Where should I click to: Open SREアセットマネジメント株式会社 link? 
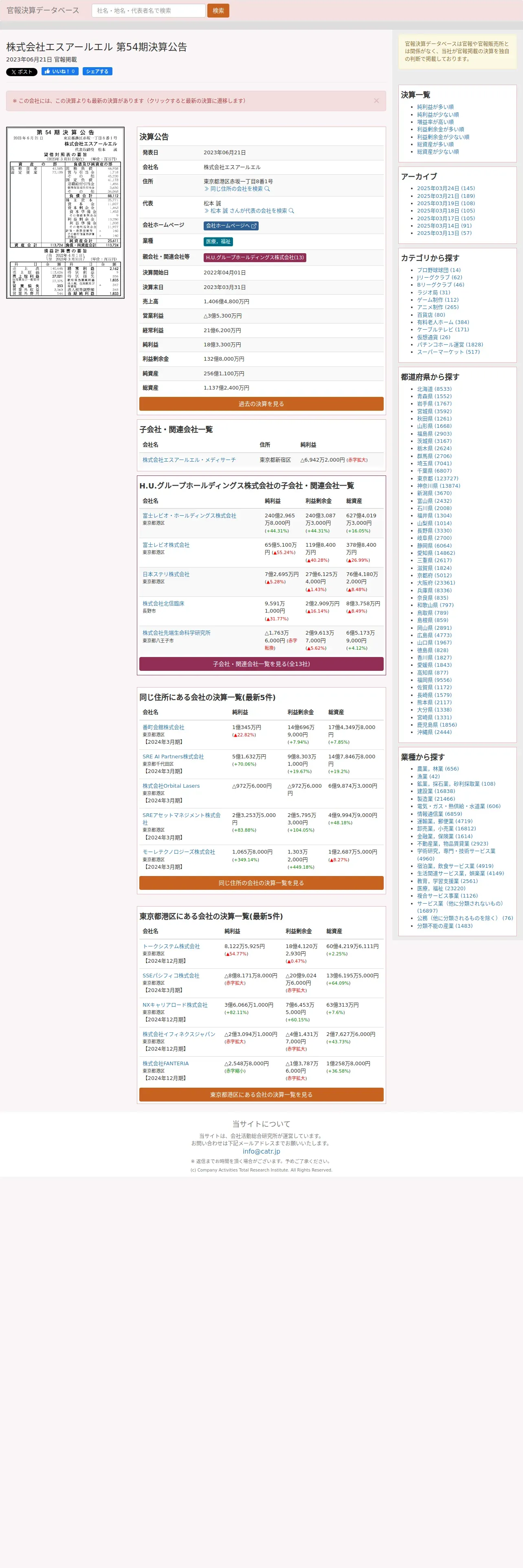click(181, 819)
